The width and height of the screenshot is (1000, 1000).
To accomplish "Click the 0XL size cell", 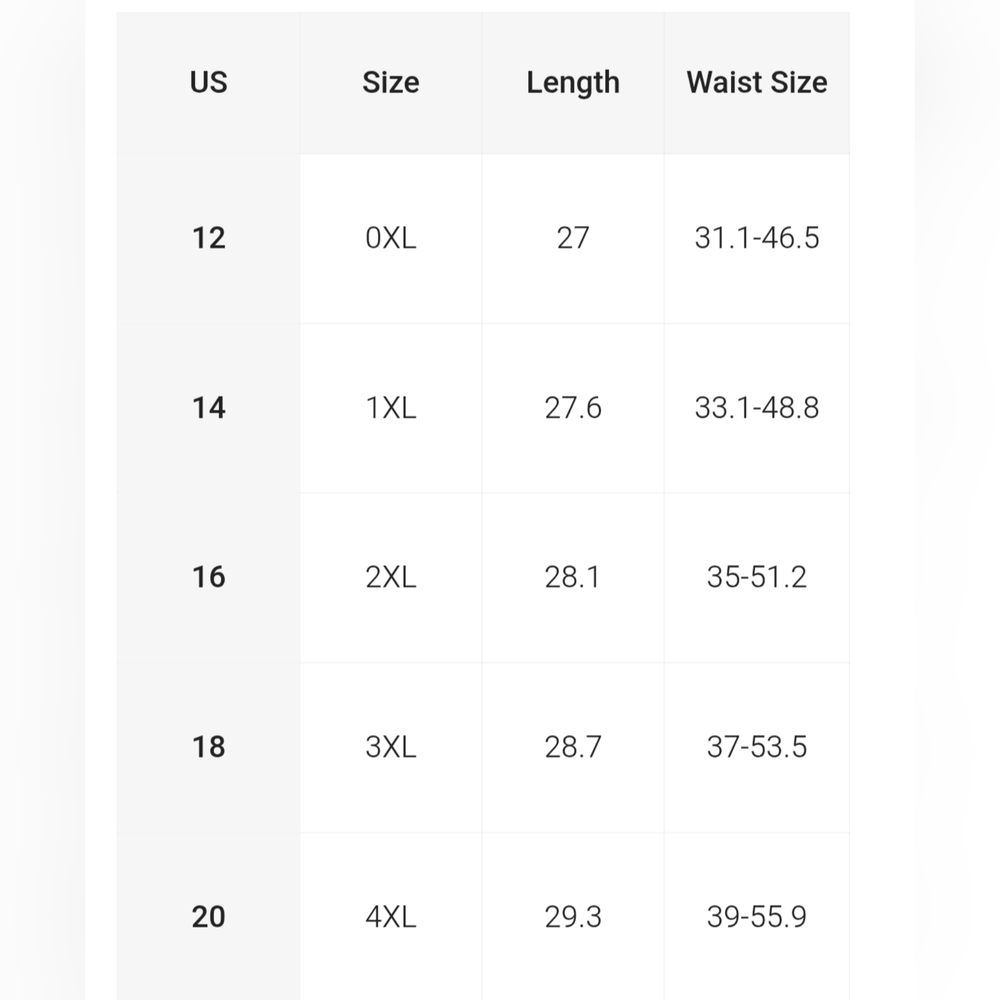I will click(391, 239).
